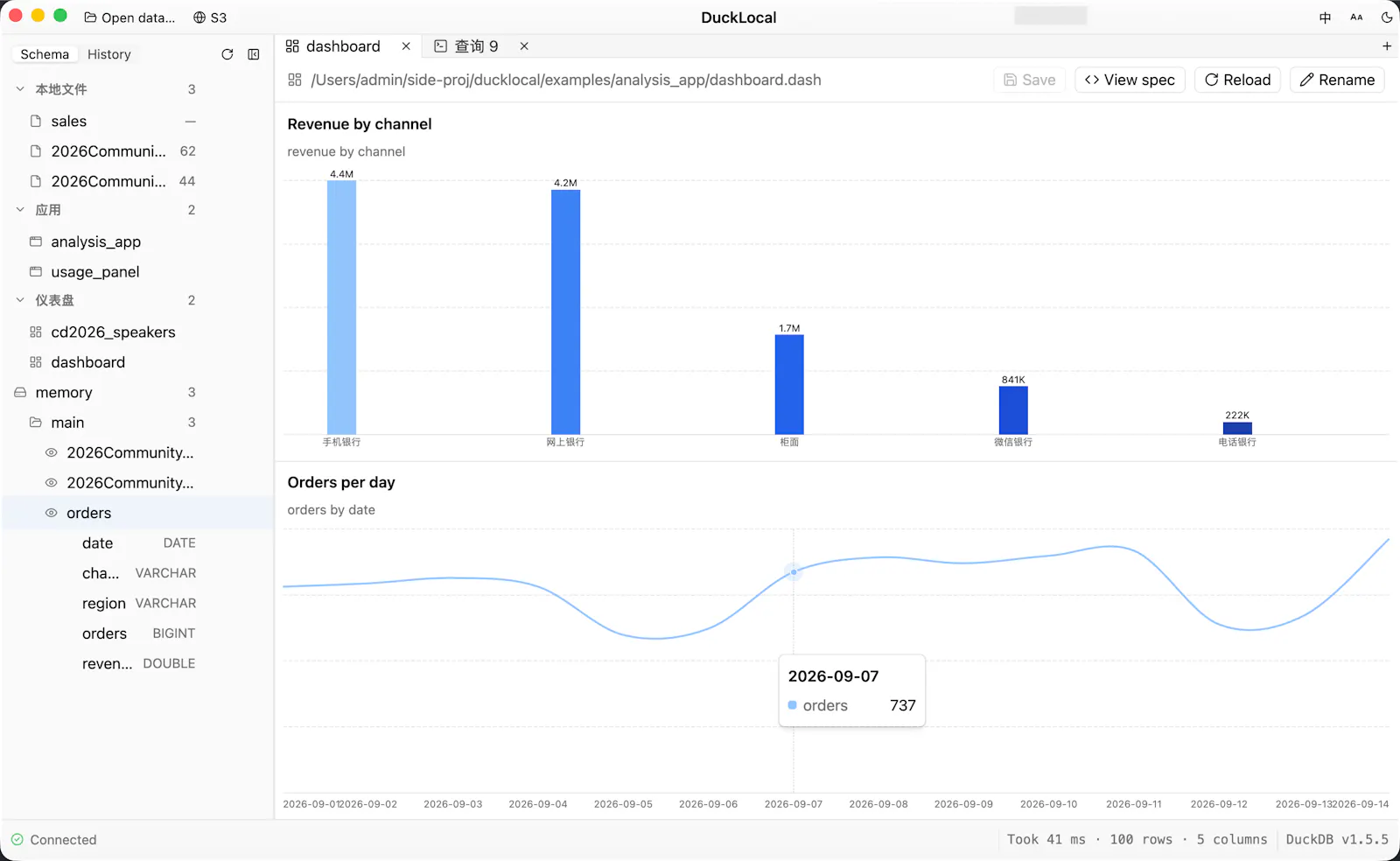The height and width of the screenshot is (861, 1400).
Task: Switch to the History tab
Action: point(109,54)
